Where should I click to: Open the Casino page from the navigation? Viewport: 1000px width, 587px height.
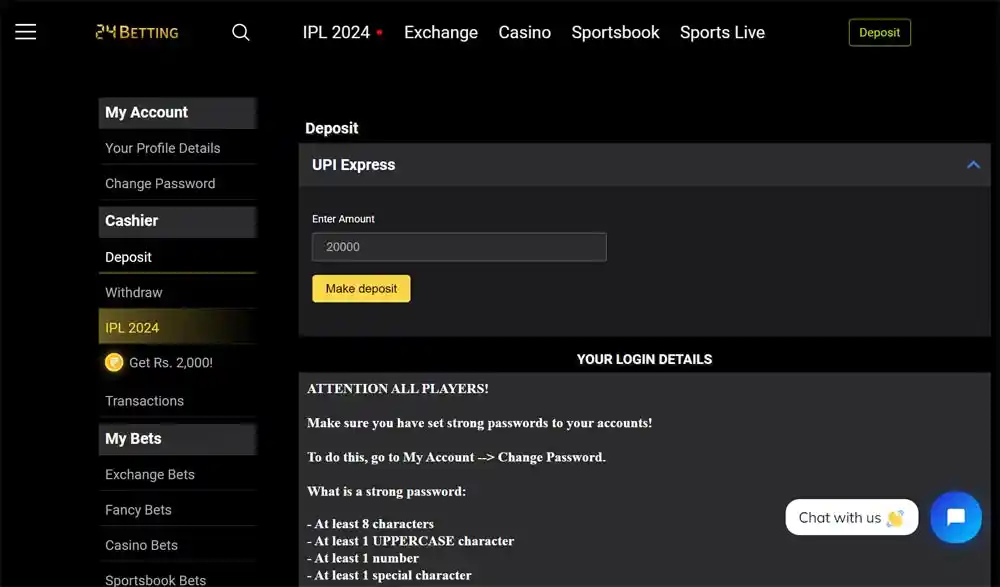pos(524,32)
